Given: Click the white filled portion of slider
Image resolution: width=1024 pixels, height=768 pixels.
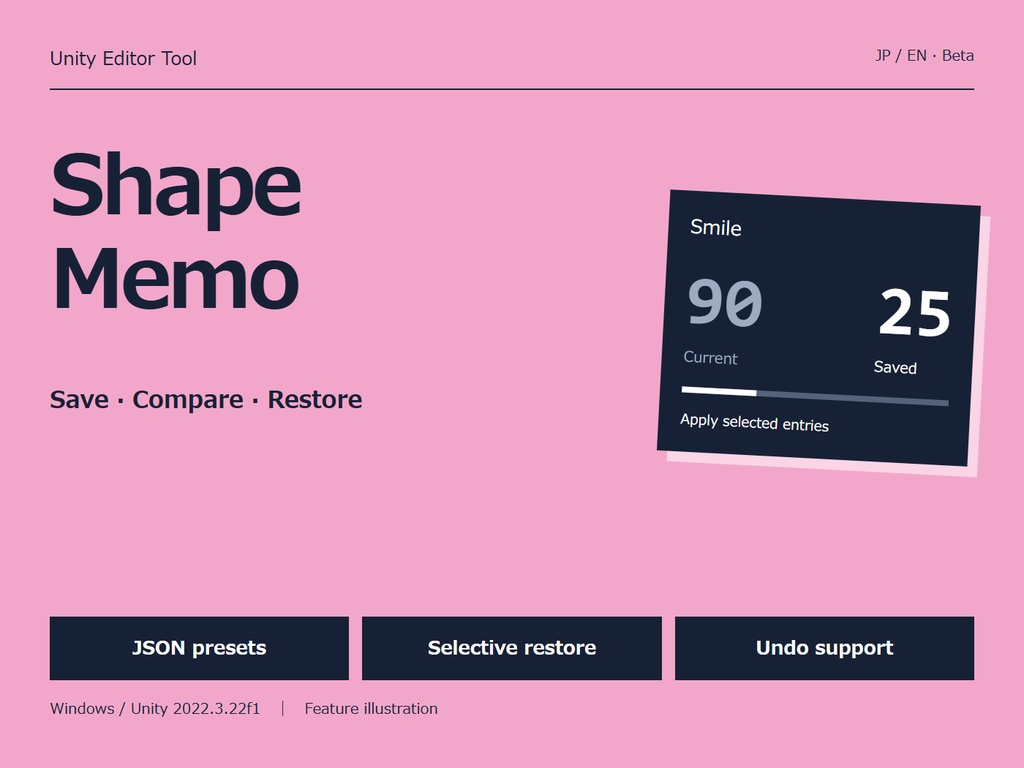Looking at the screenshot, I should pos(719,391).
